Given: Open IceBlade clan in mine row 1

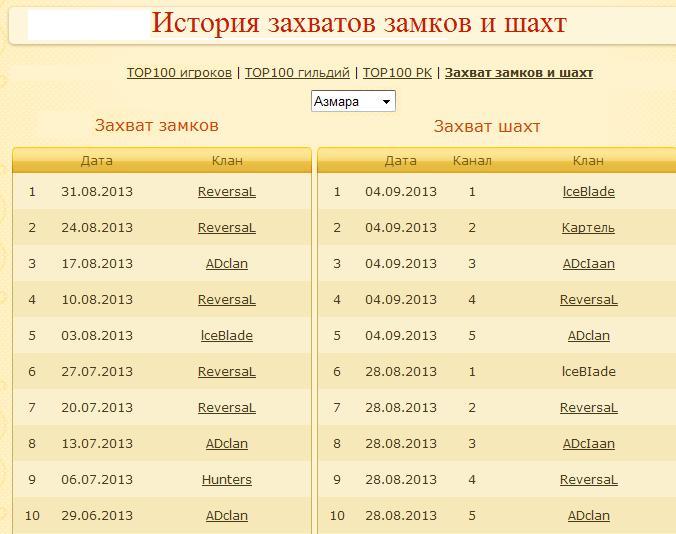Looking at the screenshot, I should coord(588,192).
